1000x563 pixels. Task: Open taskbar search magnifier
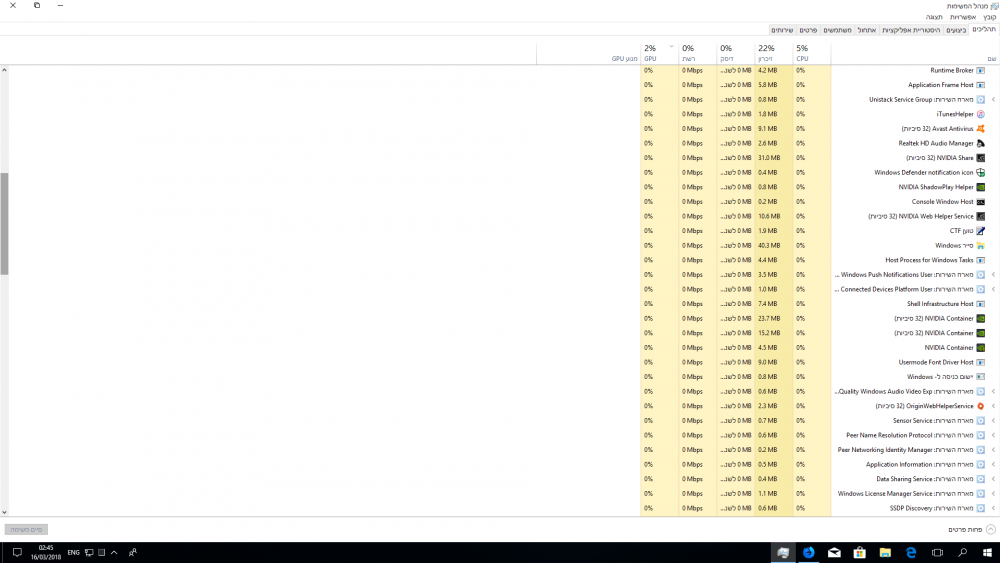coord(962,553)
